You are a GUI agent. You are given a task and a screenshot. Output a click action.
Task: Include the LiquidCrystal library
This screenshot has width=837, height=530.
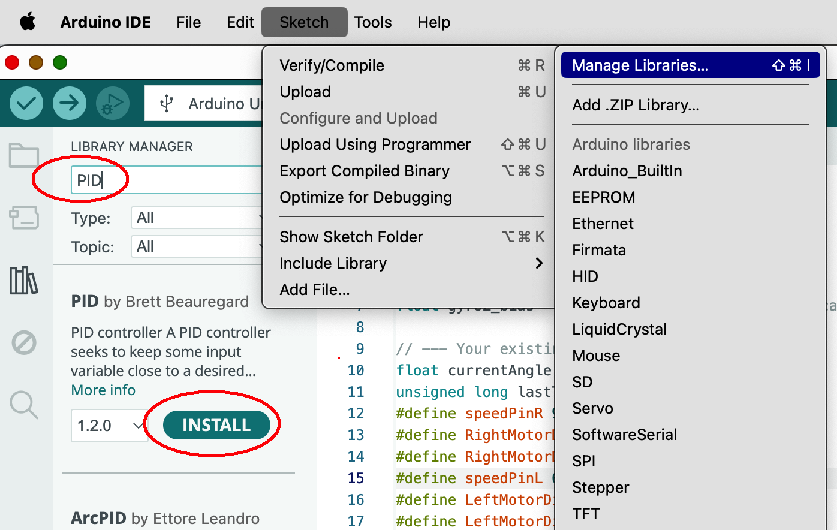tap(690, 329)
